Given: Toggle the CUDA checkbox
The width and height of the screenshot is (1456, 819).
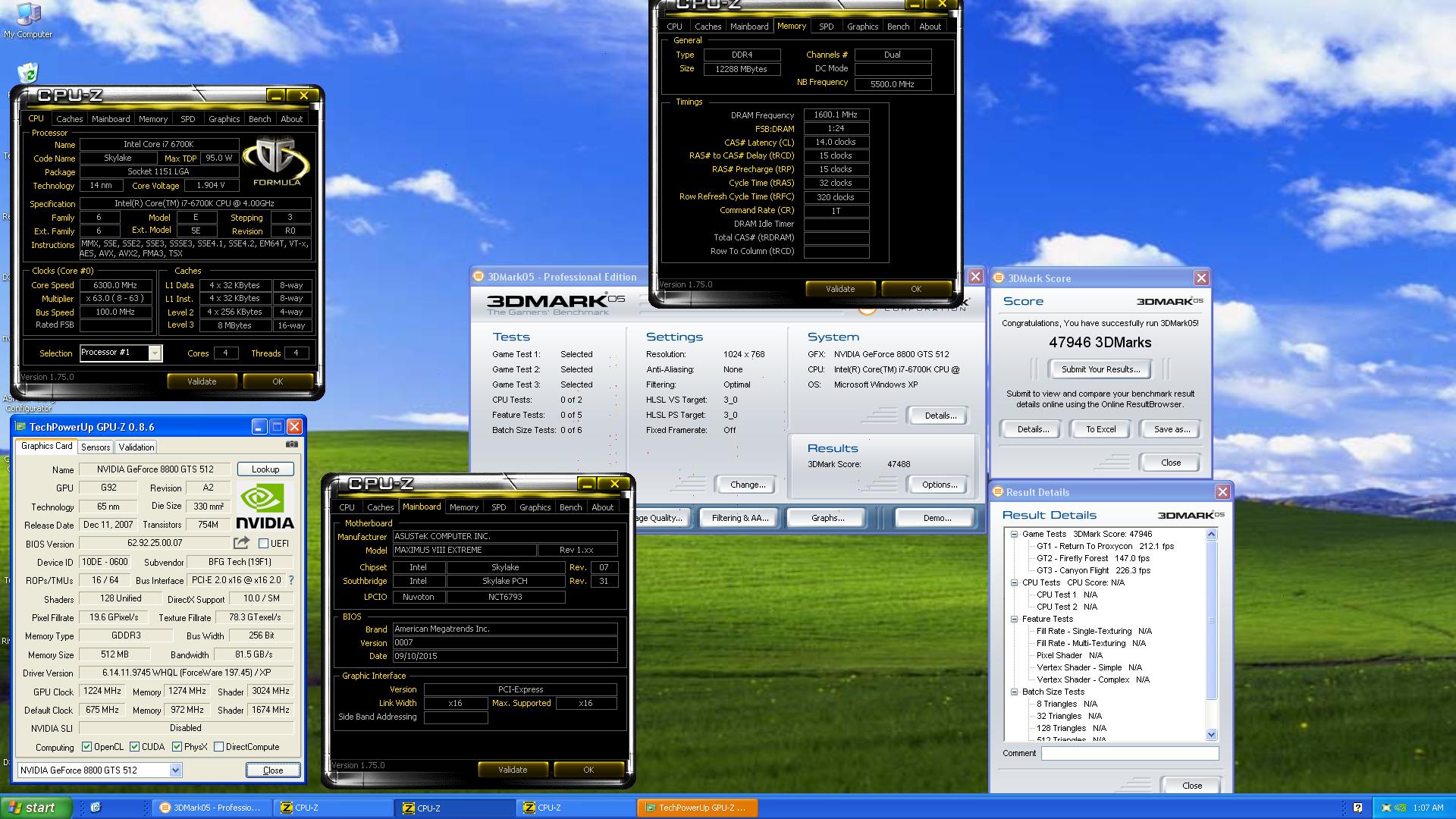Looking at the screenshot, I should point(134,747).
